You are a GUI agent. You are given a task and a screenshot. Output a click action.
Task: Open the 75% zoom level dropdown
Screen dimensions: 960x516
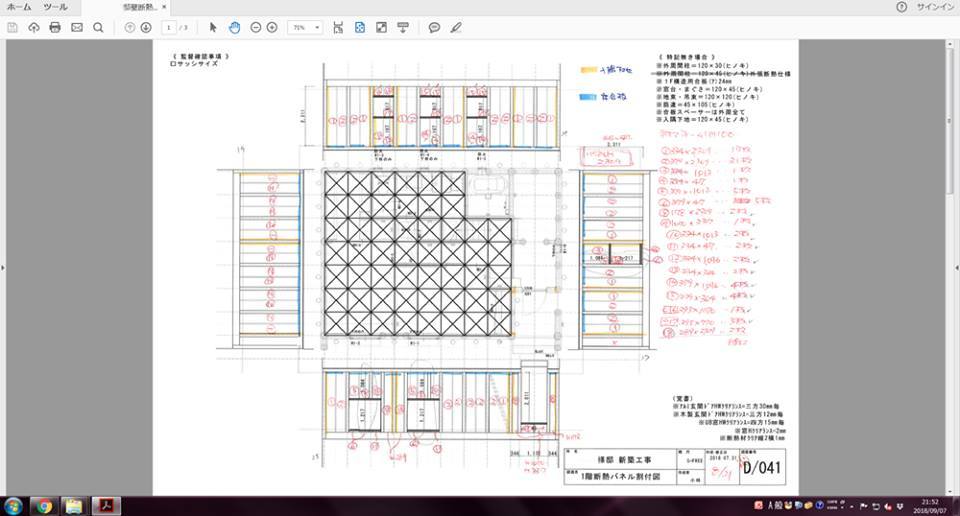[306, 28]
